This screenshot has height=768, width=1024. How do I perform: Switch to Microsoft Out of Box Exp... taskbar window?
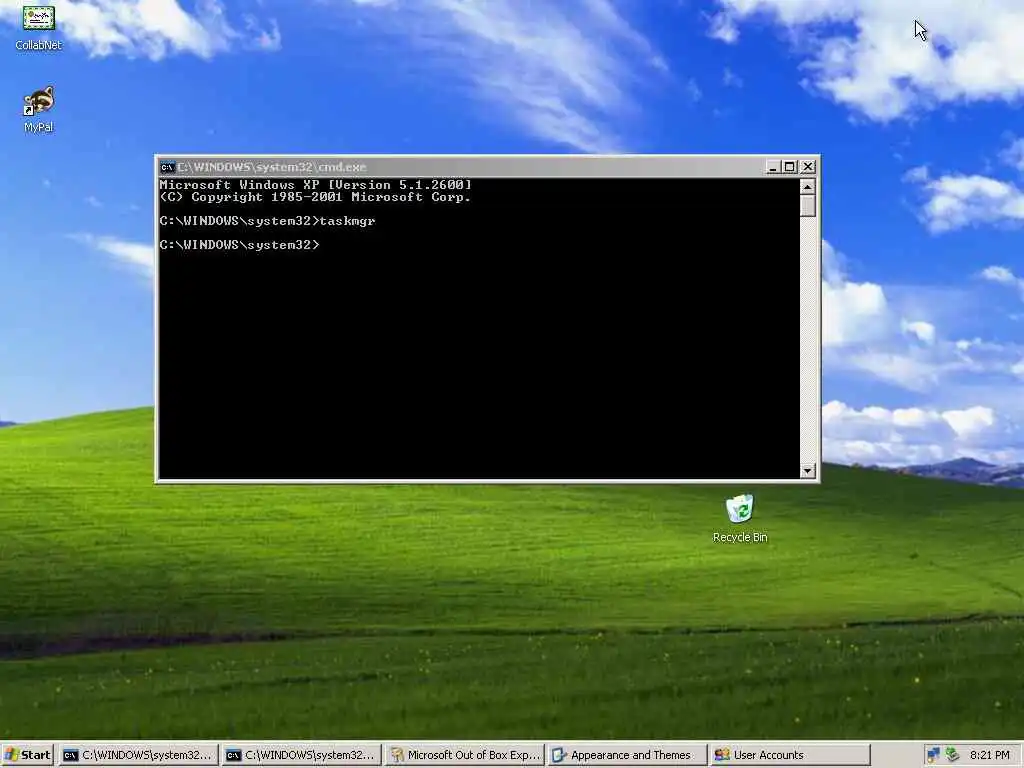click(x=464, y=755)
